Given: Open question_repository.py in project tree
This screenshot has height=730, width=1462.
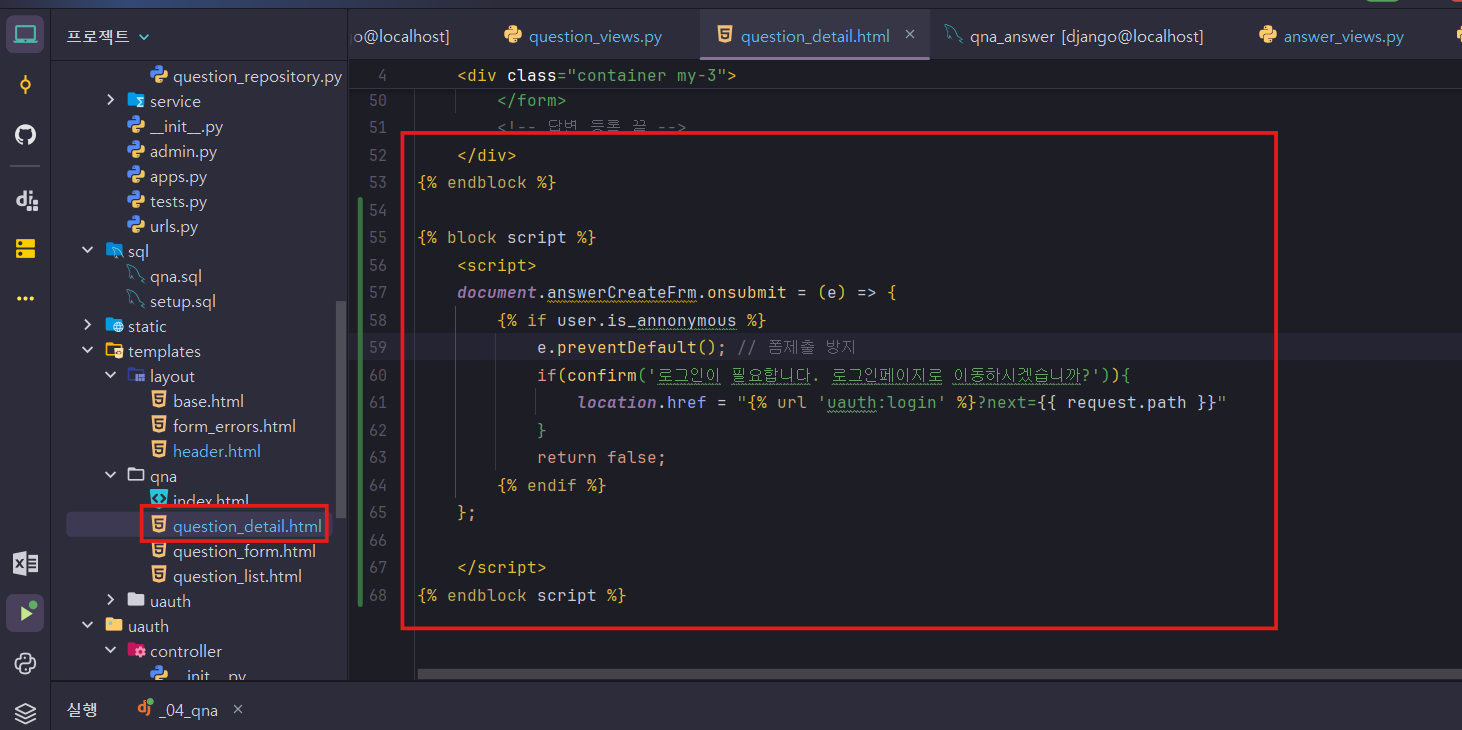Looking at the screenshot, I should click(x=245, y=76).
